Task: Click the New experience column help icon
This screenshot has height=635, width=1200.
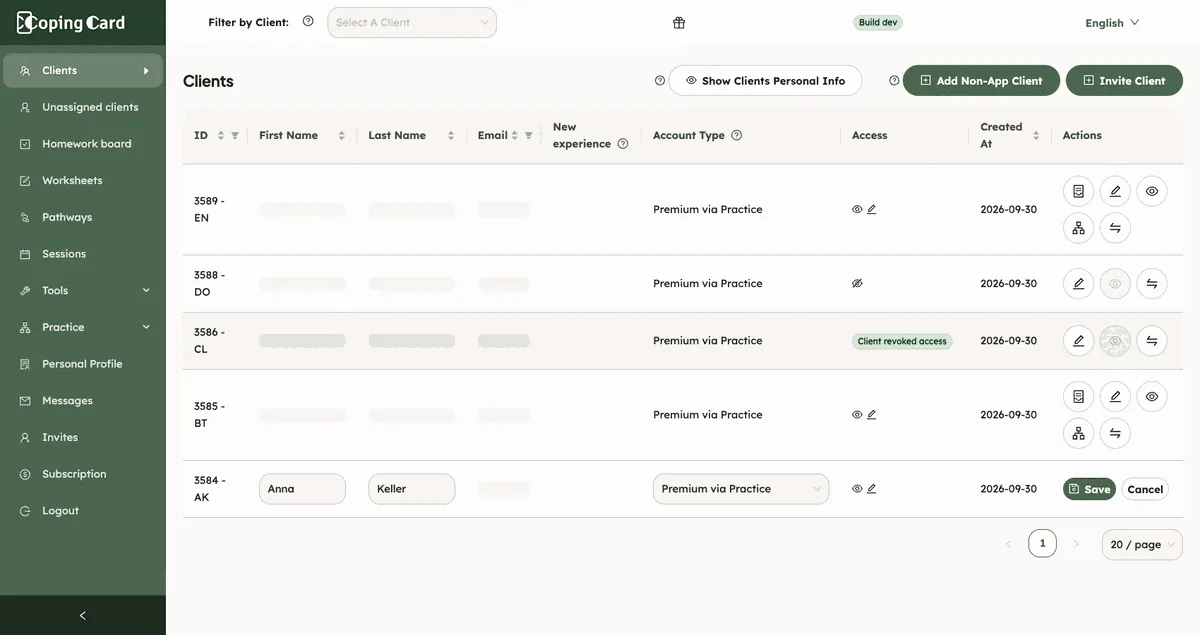Action: point(623,144)
